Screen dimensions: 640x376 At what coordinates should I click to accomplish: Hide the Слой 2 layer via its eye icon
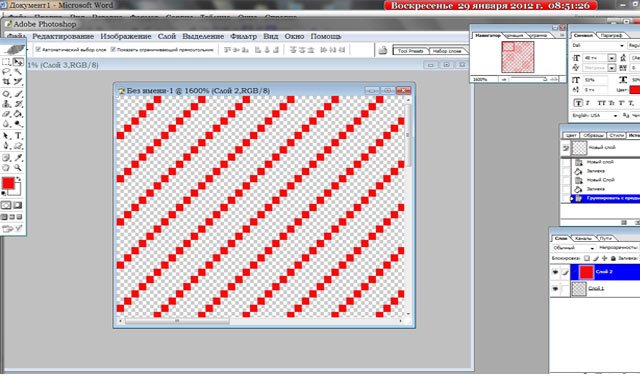click(x=555, y=272)
